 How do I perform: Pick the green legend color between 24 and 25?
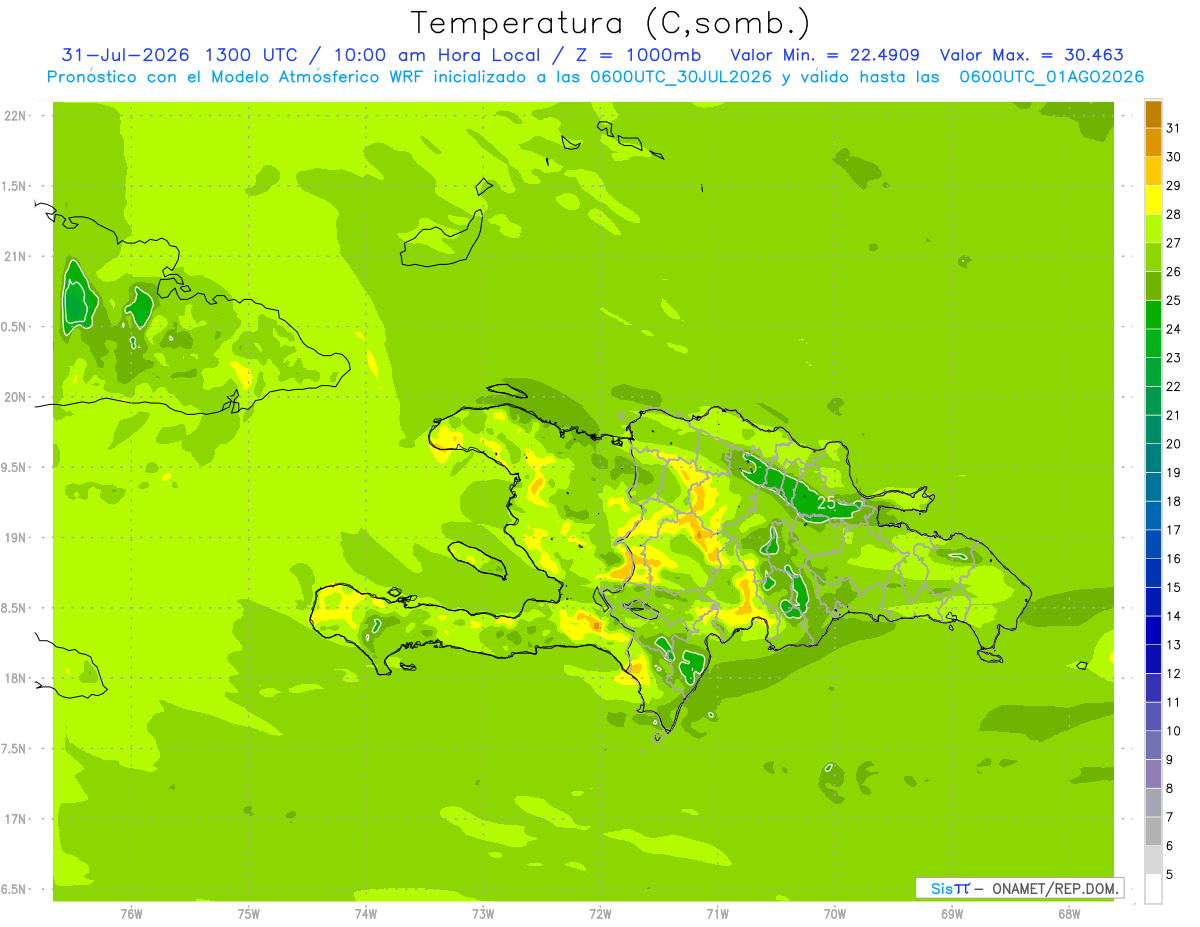click(x=1153, y=315)
